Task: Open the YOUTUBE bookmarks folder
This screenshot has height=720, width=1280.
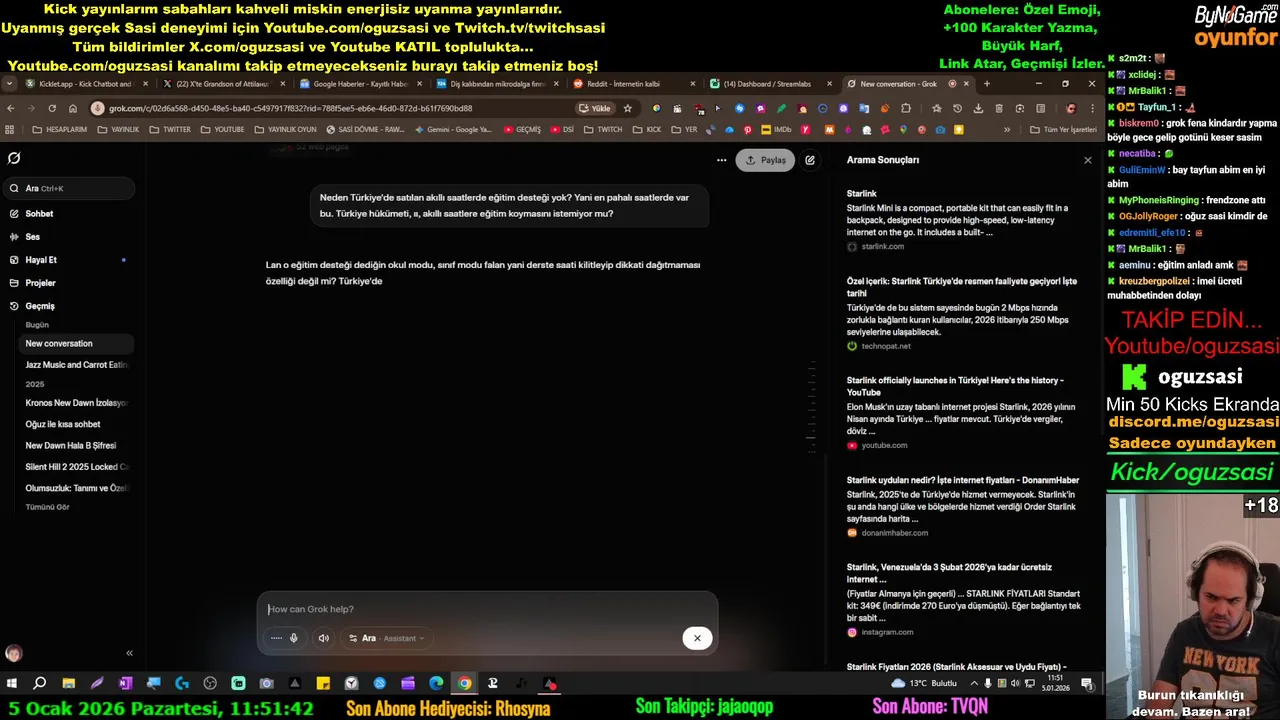Action: [x=222, y=129]
